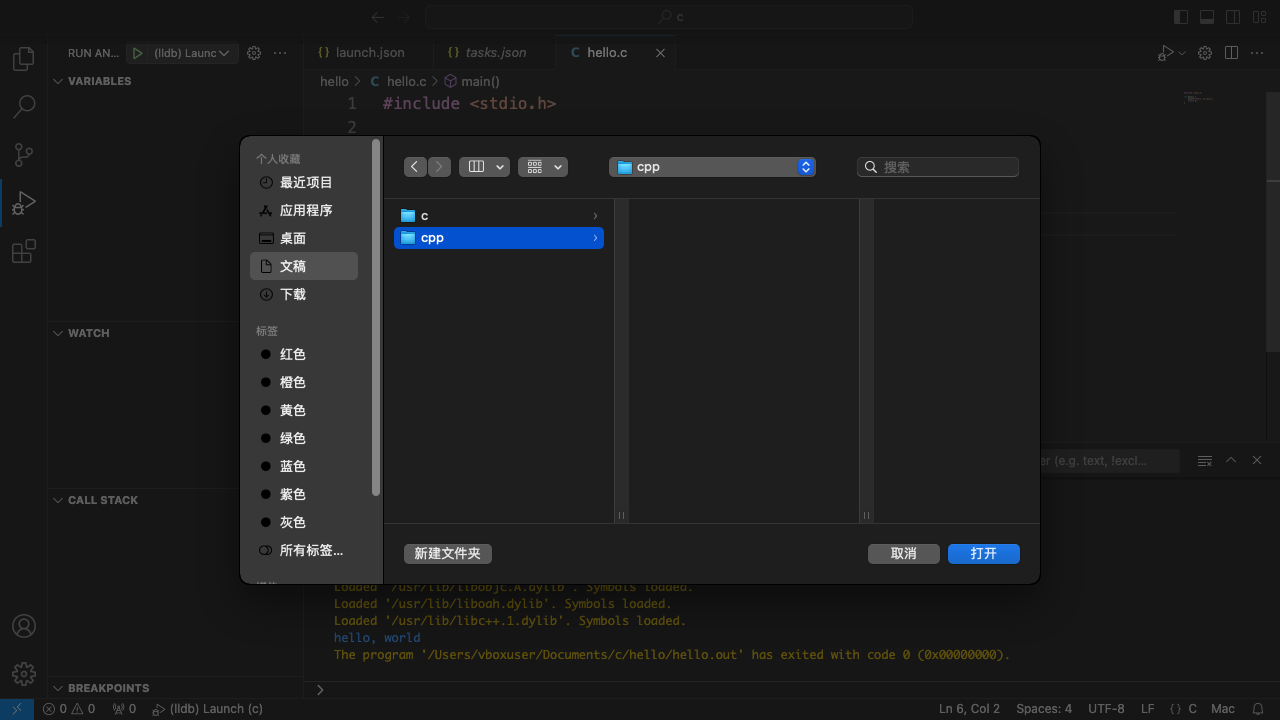Go forward in the file dialog

tap(439, 167)
